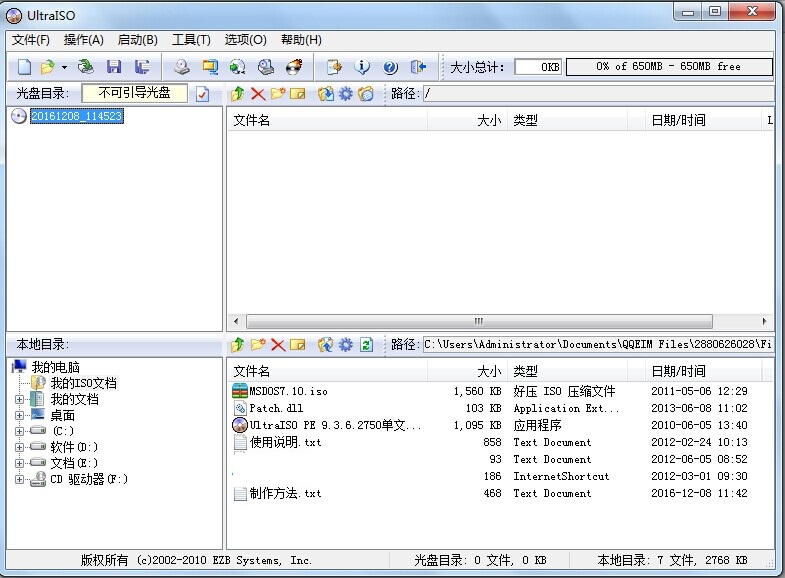
Task: Open the Help question mark icon
Action: point(390,67)
